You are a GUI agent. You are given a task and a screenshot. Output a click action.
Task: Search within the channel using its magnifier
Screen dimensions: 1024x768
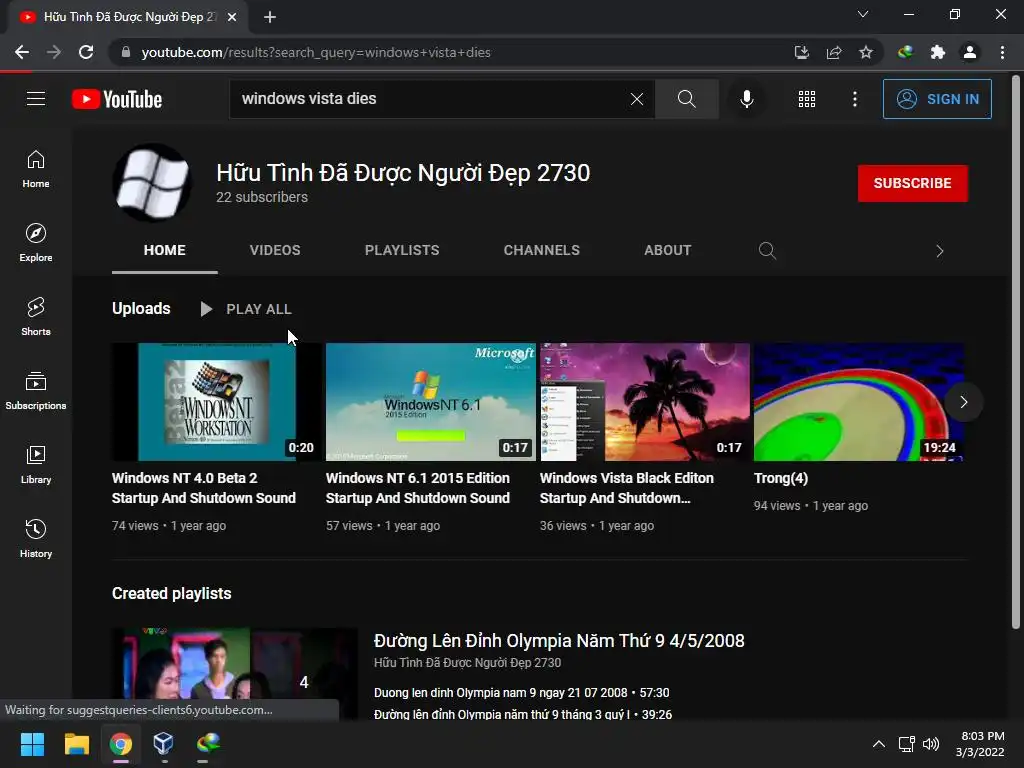point(767,250)
